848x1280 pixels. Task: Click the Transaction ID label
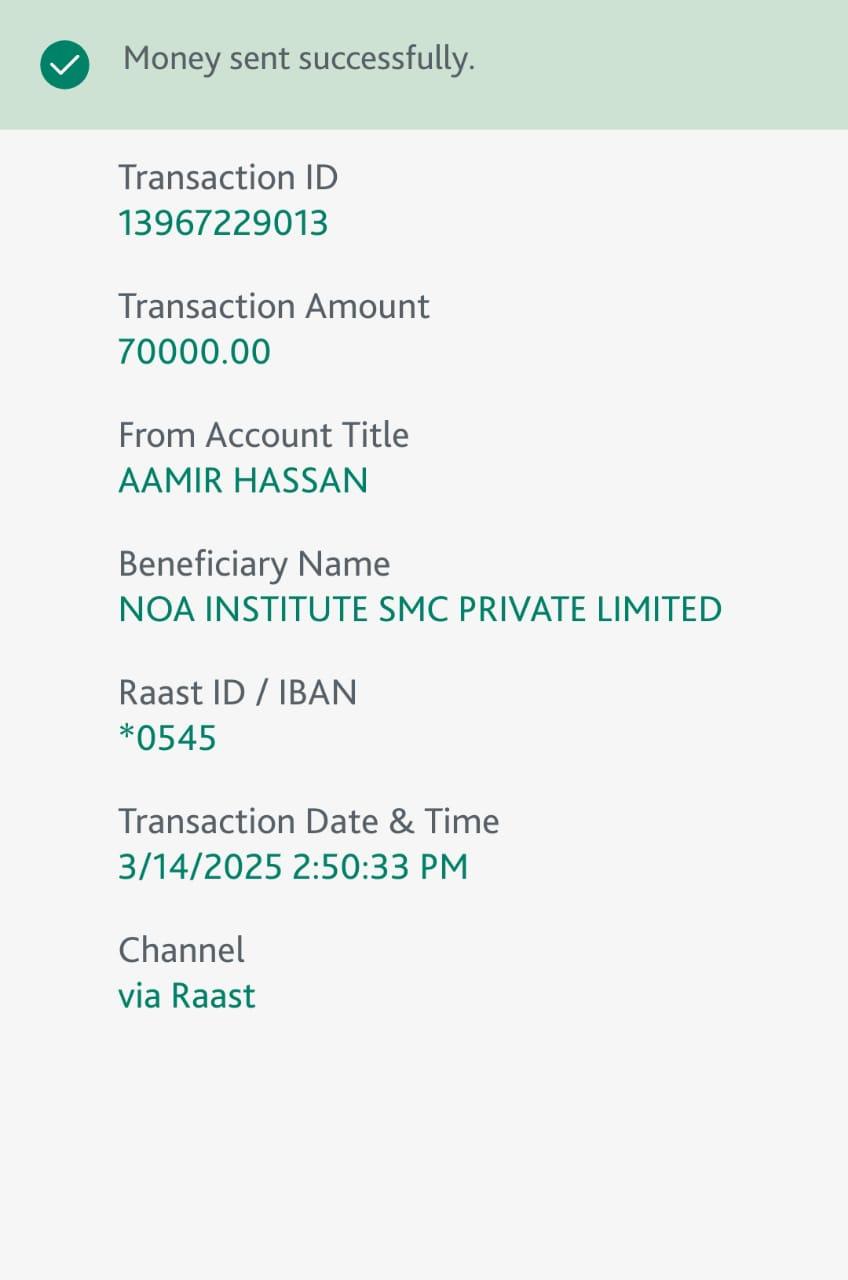pyautogui.click(x=228, y=178)
